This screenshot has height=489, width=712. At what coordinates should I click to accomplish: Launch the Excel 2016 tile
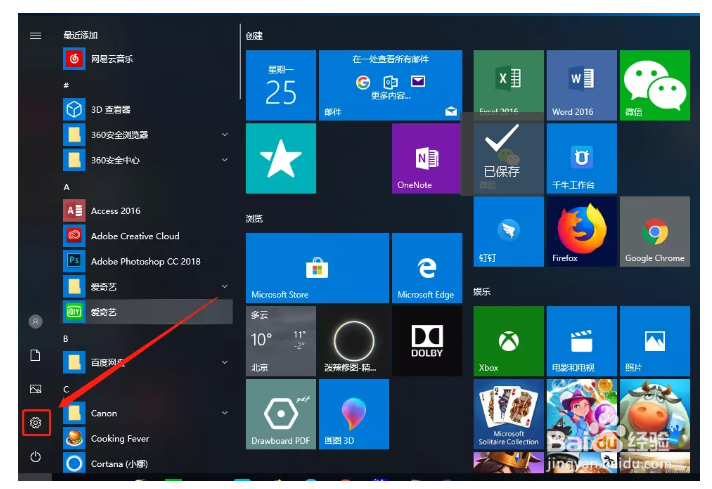tap(509, 82)
